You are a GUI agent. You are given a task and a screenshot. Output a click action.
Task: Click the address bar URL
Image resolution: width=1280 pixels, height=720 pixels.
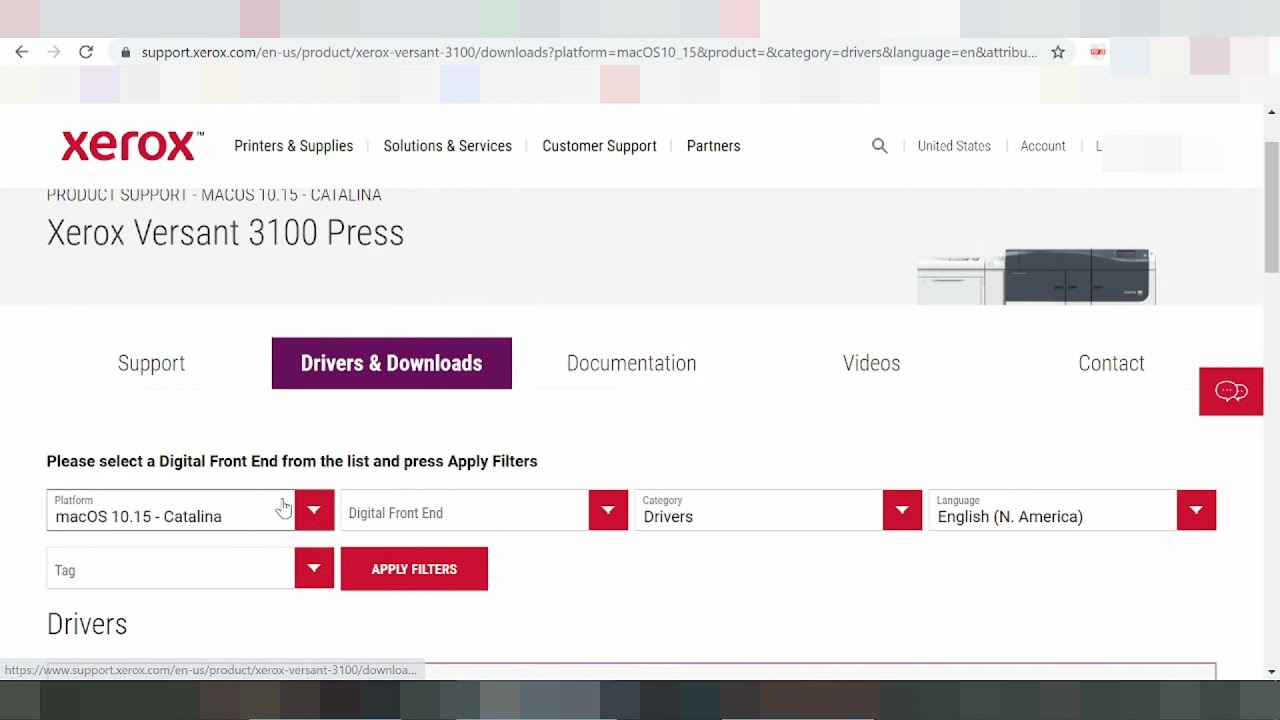tap(589, 52)
